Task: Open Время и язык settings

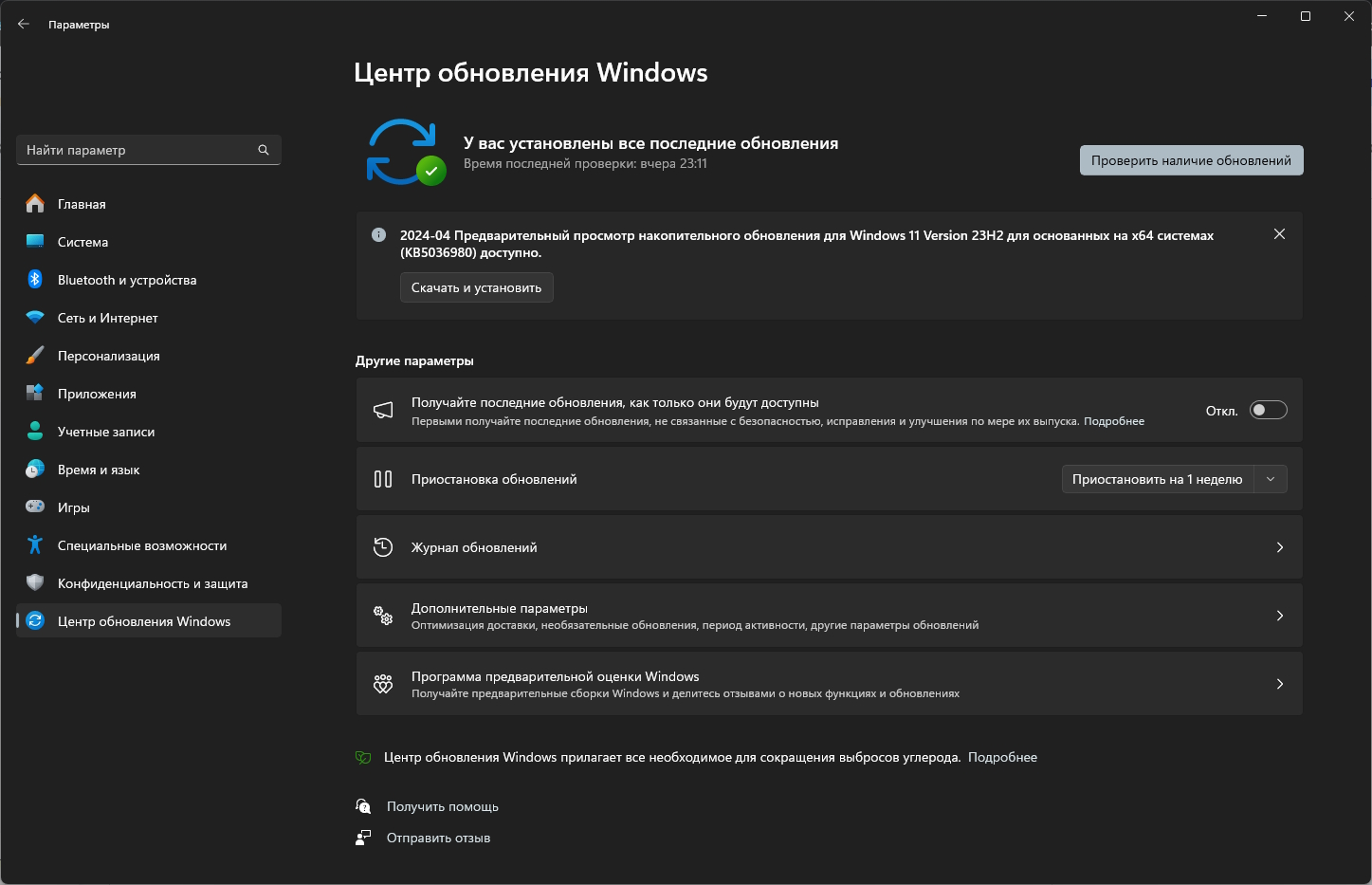Action: point(149,470)
